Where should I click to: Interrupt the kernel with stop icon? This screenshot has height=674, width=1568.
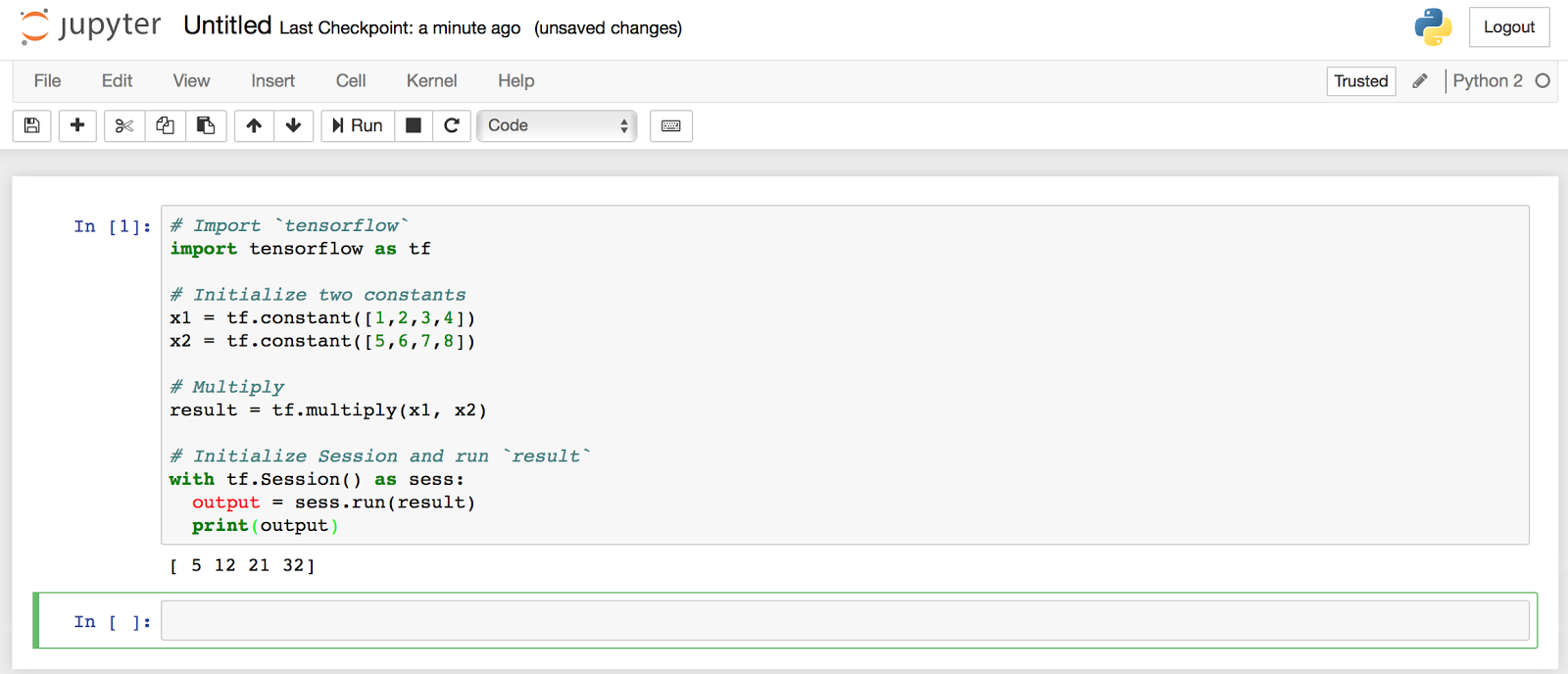[x=414, y=125]
